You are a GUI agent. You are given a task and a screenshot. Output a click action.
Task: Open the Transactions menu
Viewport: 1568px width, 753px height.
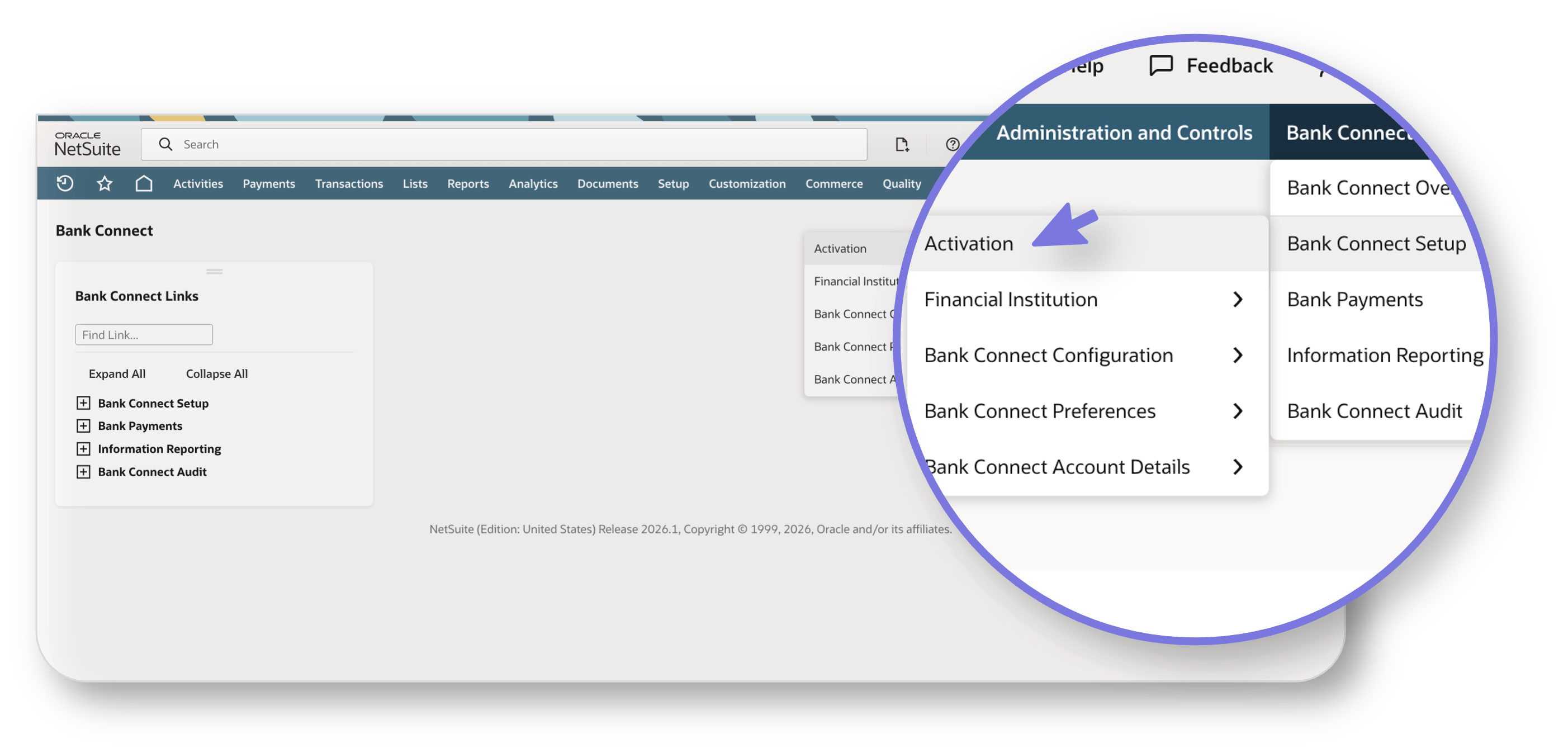coord(349,183)
